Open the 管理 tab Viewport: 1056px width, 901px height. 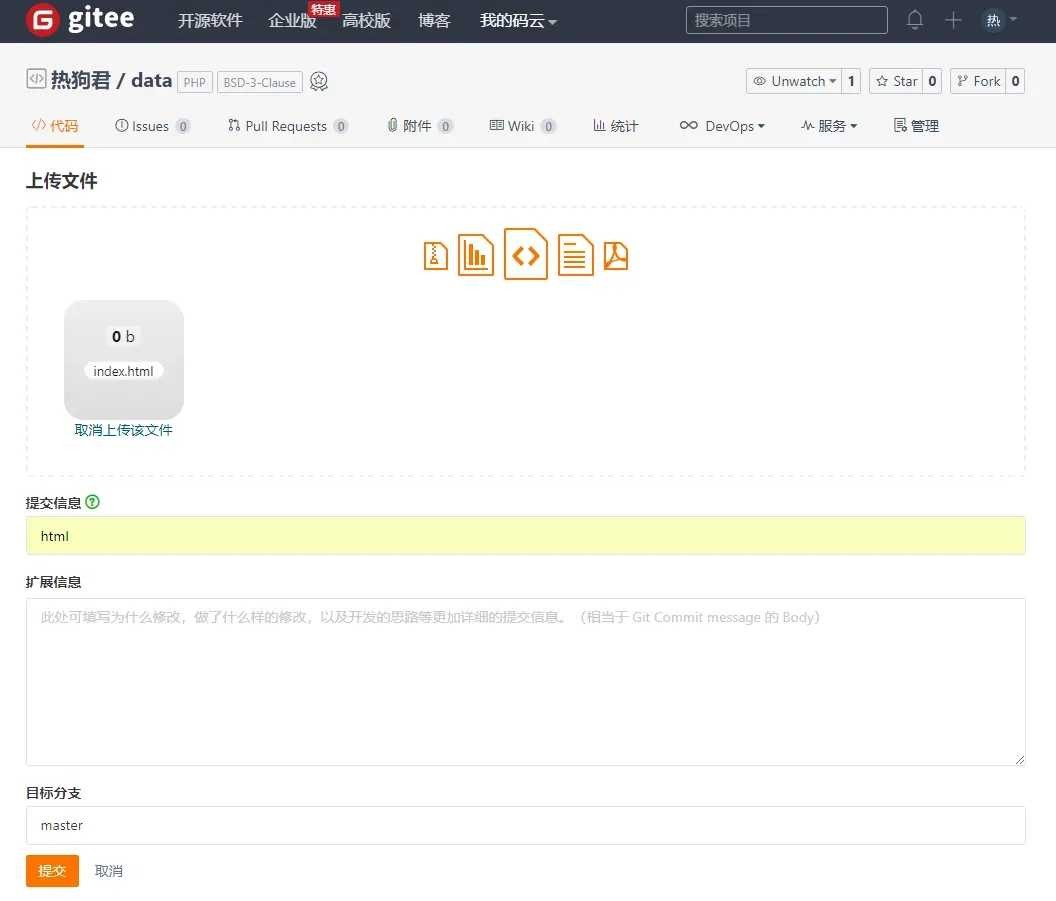click(916, 126)
